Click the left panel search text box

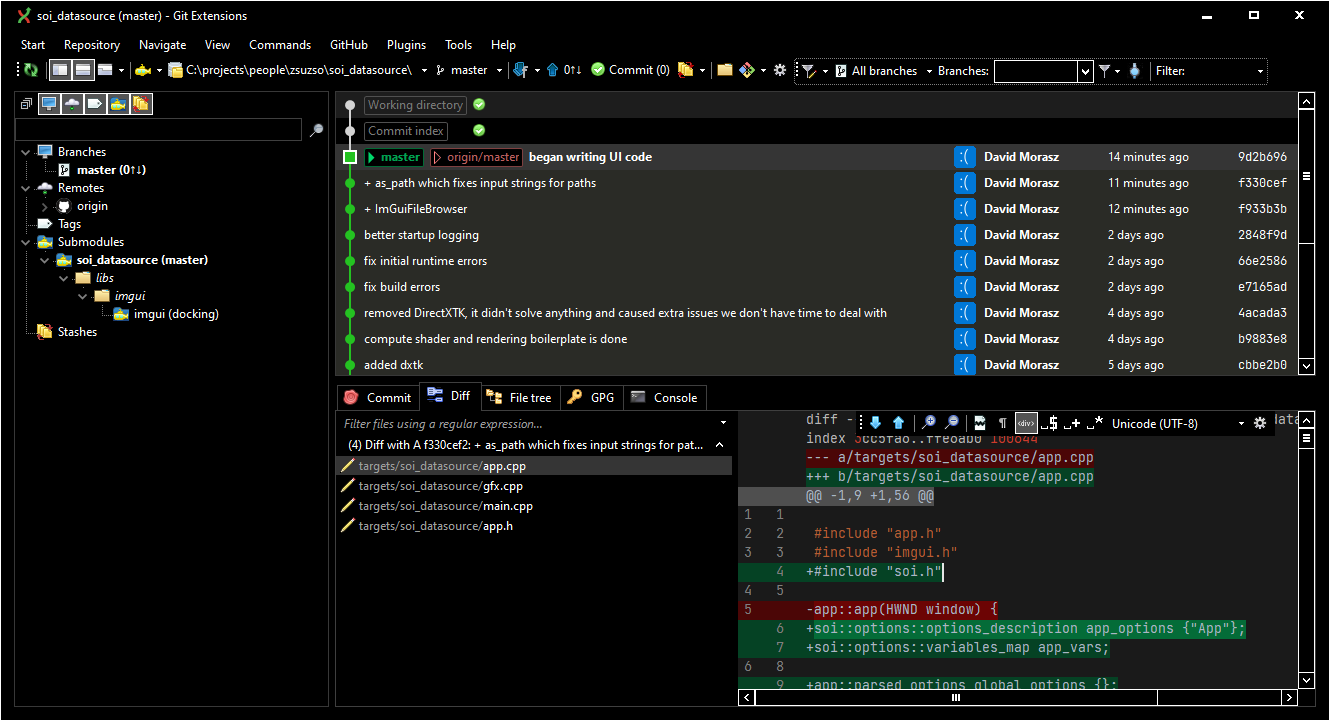[x=158, y=130]
